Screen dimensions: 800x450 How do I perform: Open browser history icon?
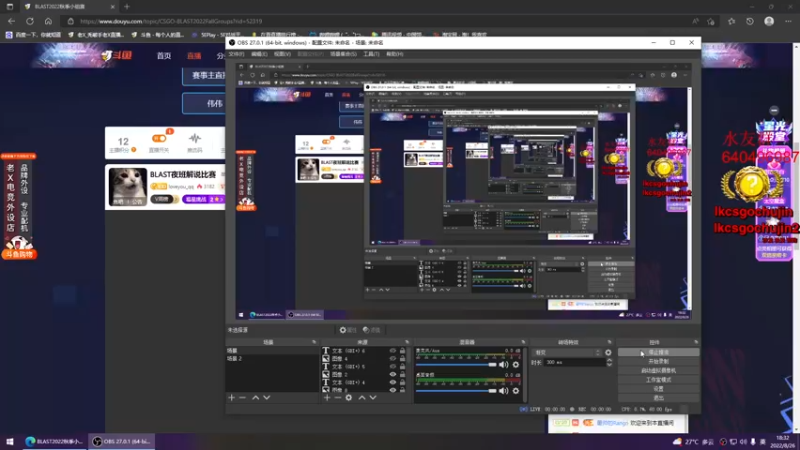(x=749, y=21)
